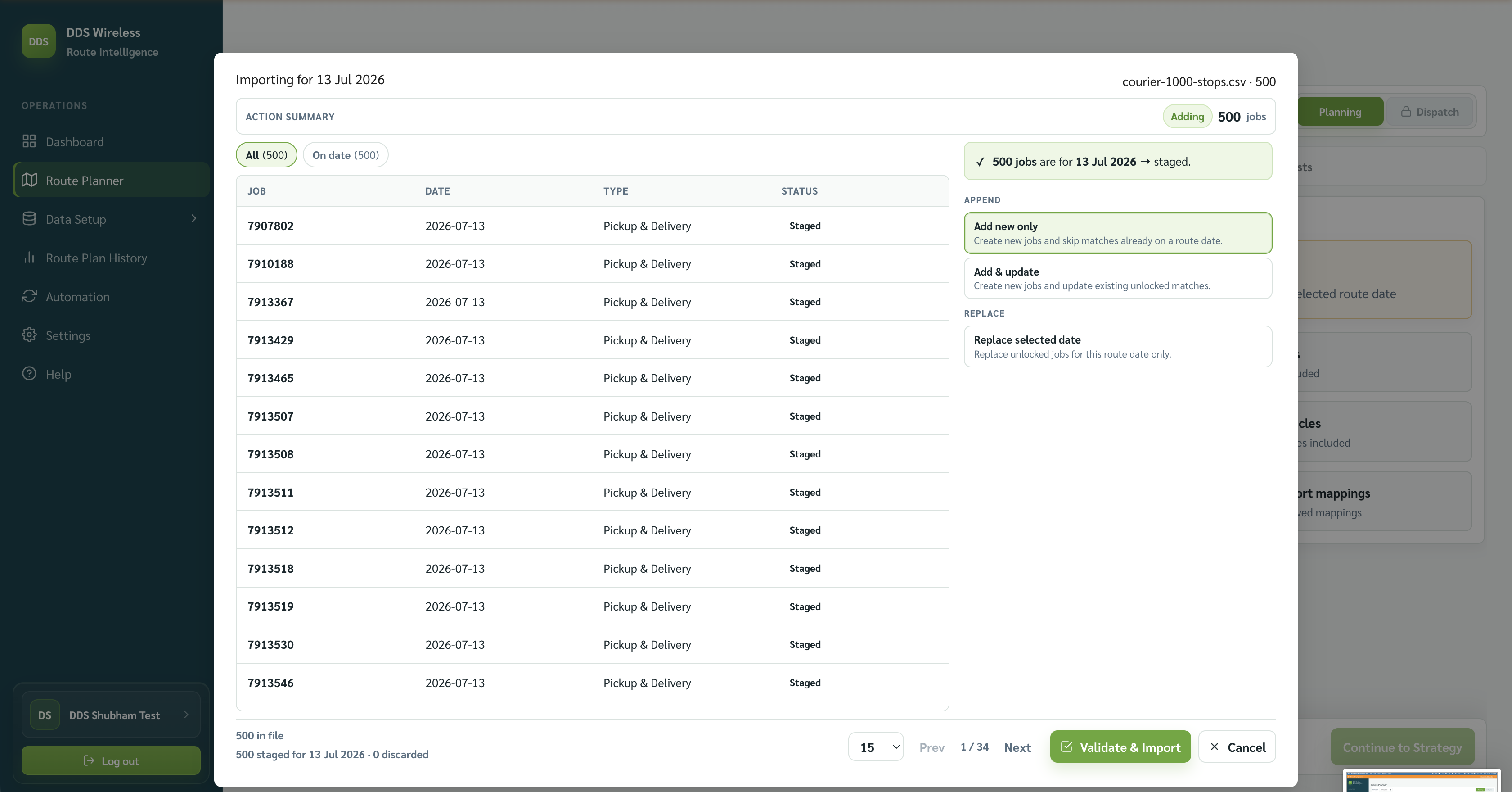Click the Log out button

click(111, 760)
